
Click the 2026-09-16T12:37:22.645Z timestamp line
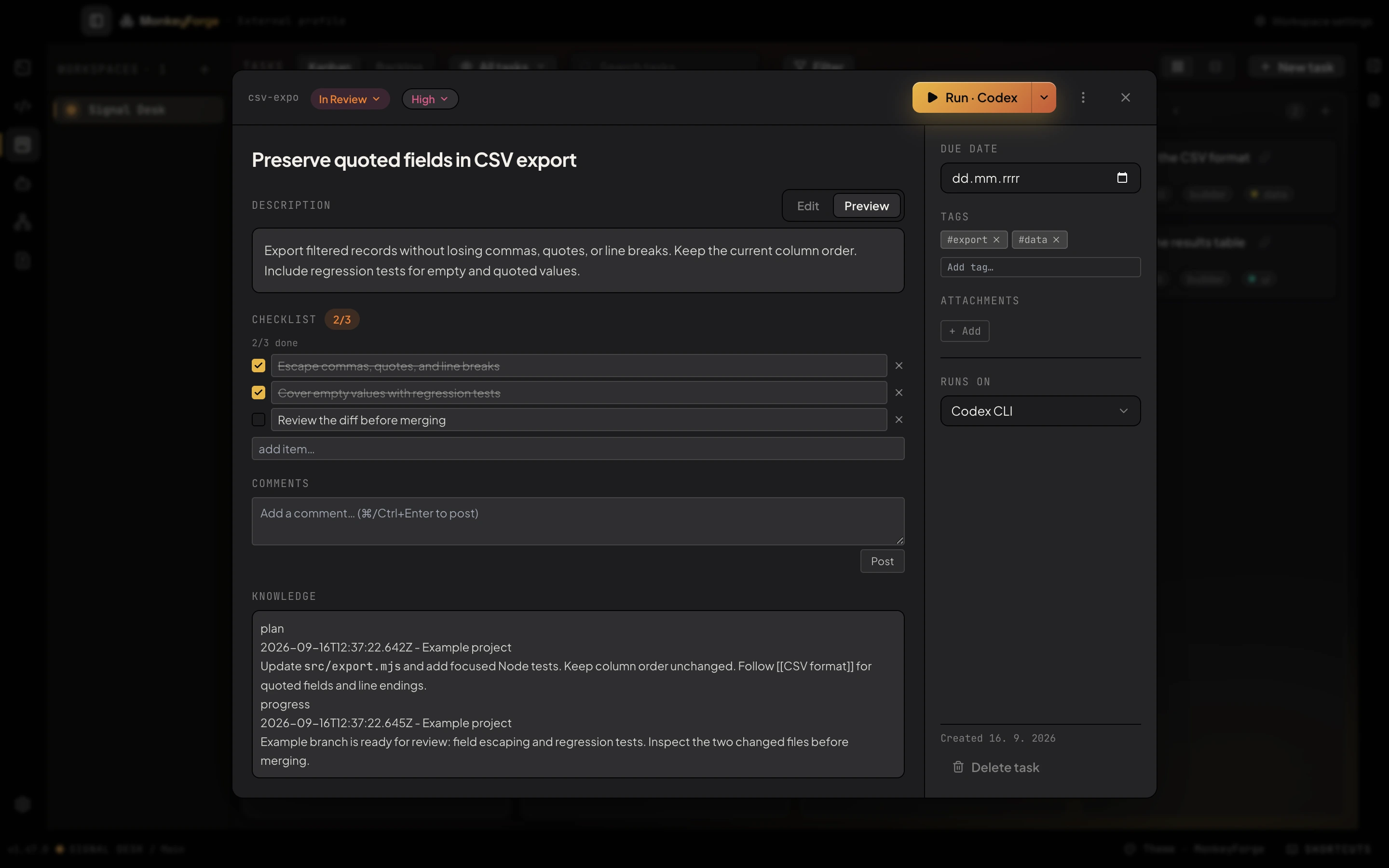[x=386, y=723]
